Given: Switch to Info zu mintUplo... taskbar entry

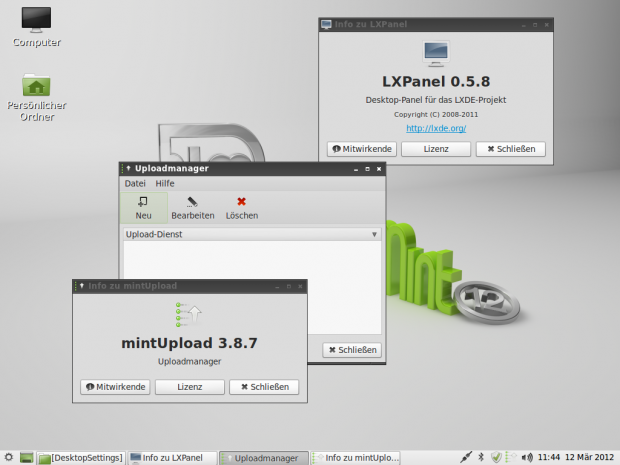Looking at the screenshot, I should 355,458.
